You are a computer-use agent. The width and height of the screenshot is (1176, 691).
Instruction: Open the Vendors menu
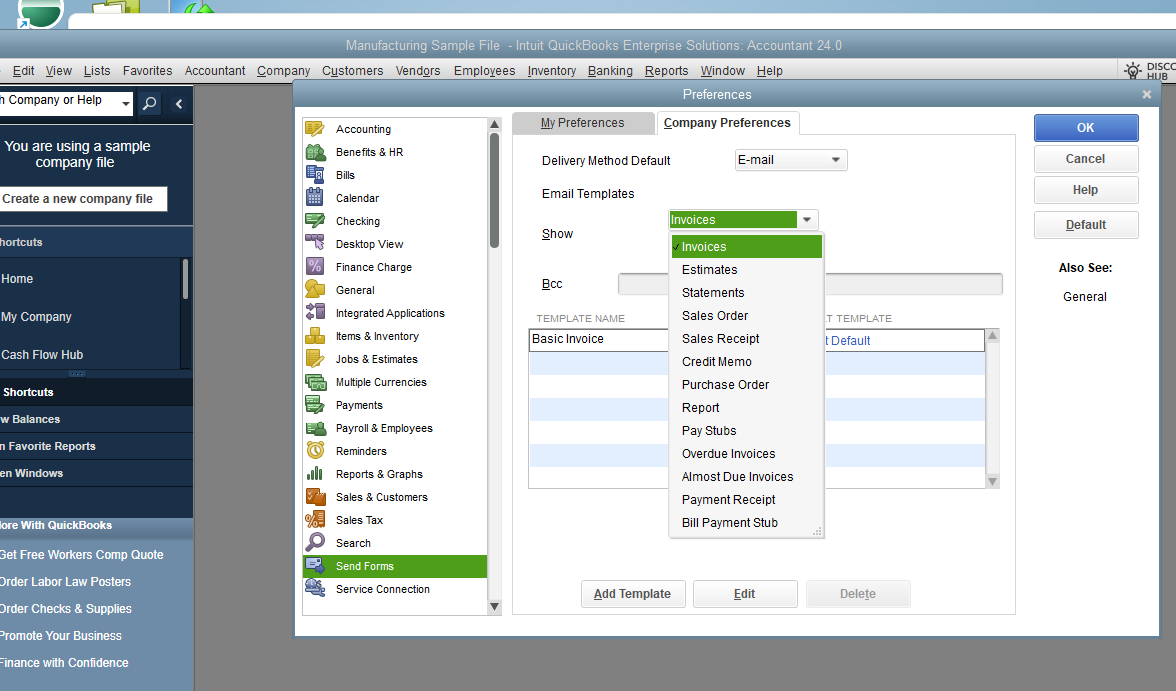coord(418,71)
